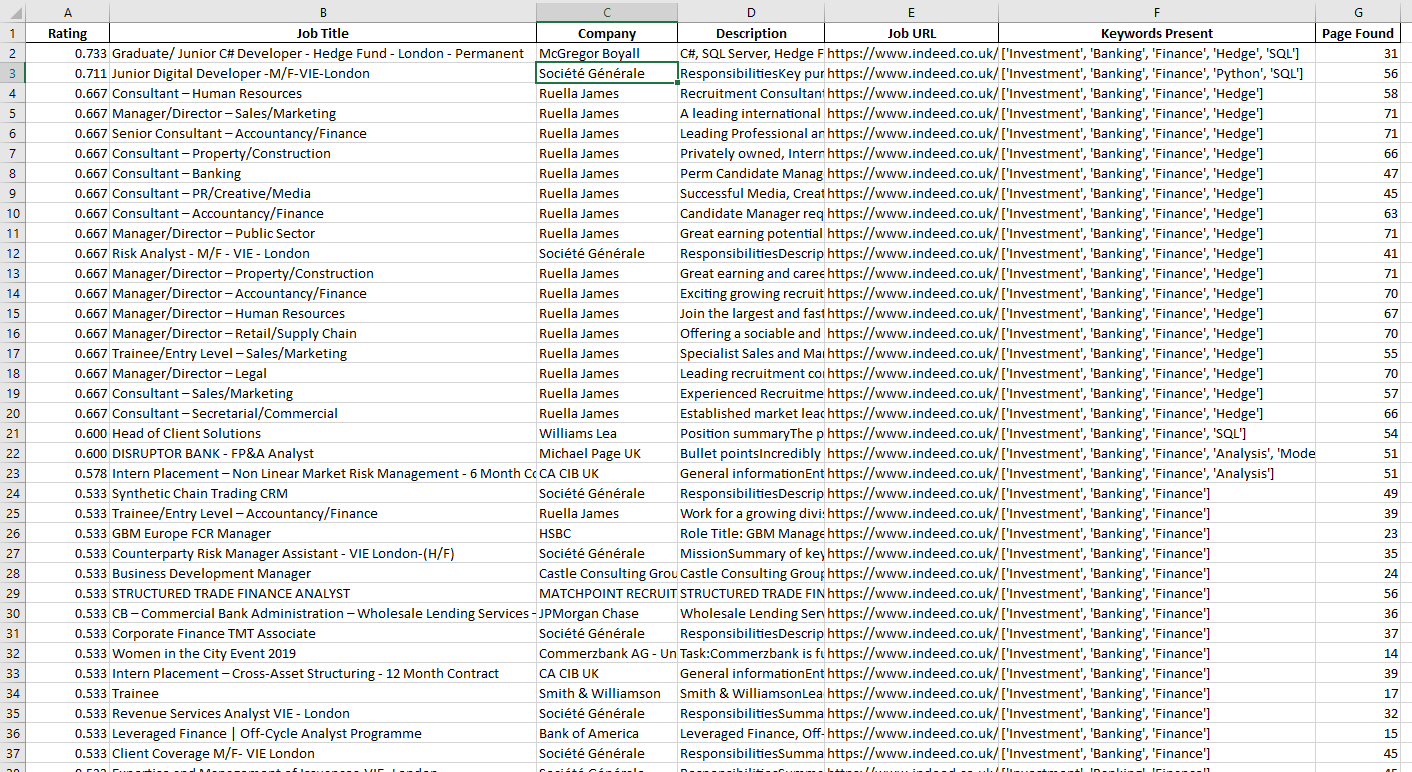
Task: Select 'Corporate Finance TMT Associate' cell
Action: point(323,633)
